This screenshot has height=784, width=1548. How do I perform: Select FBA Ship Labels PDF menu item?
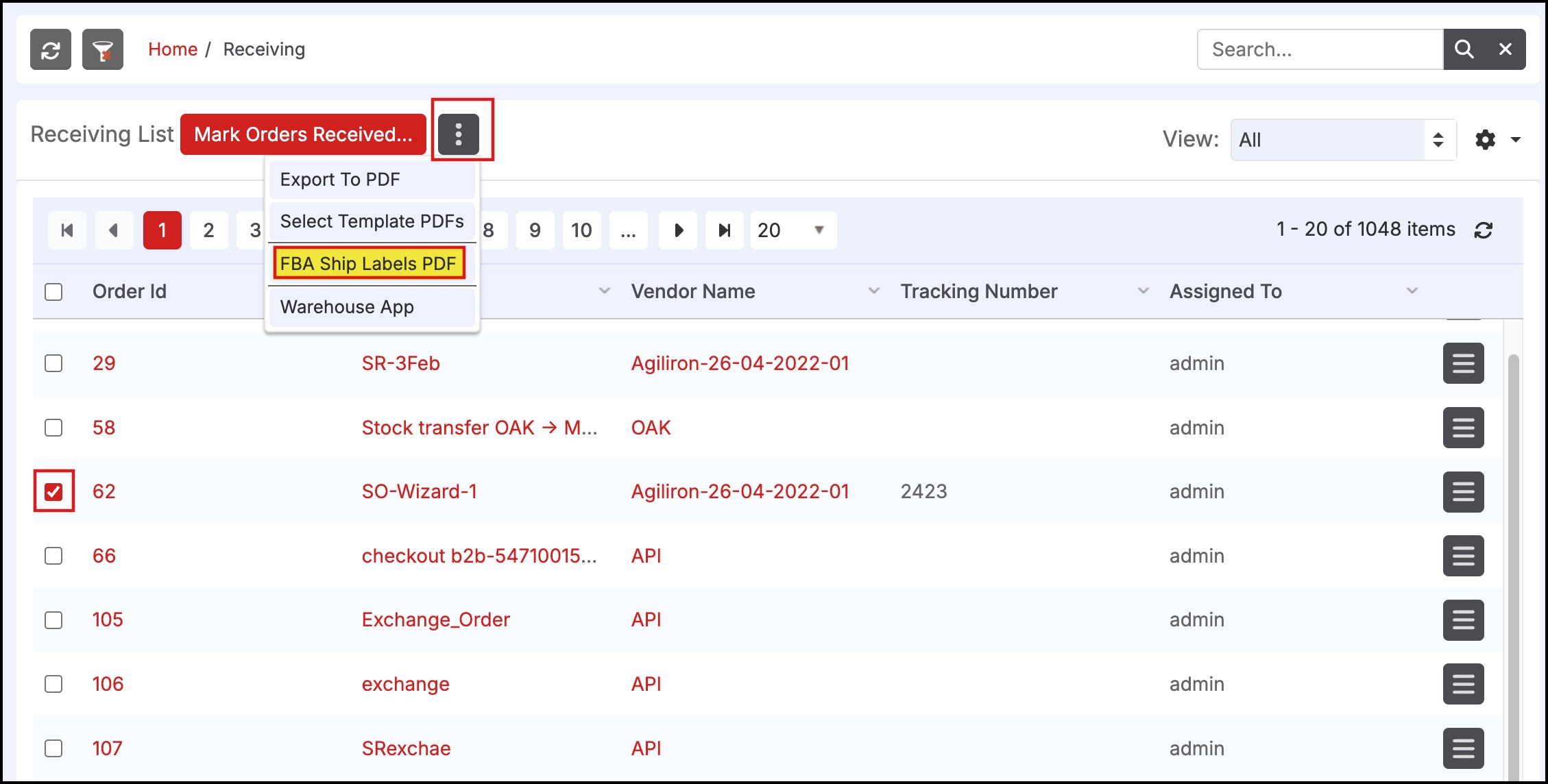(369, 264)
